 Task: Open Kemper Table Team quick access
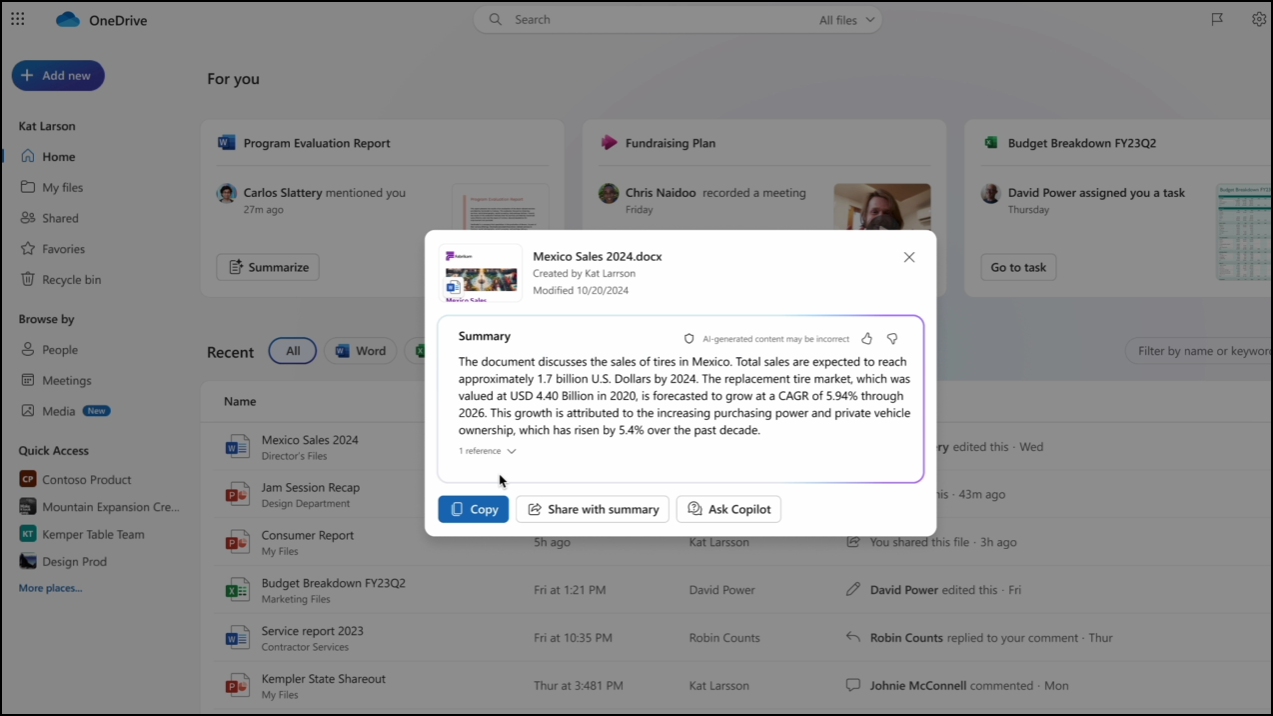pyautogui.click(x=93, y=534)
